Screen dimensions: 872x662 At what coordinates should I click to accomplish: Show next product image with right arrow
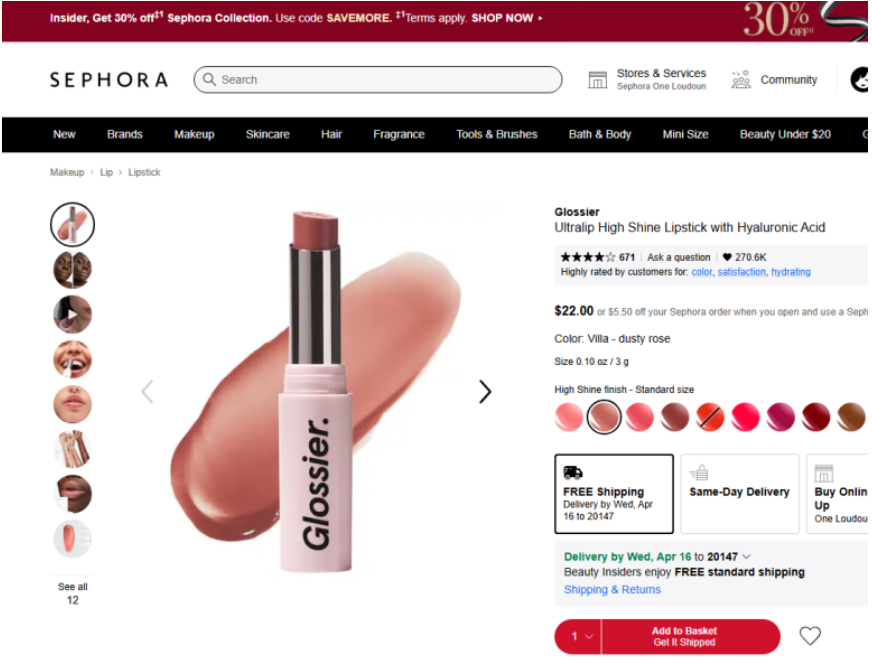pos(485,392)
